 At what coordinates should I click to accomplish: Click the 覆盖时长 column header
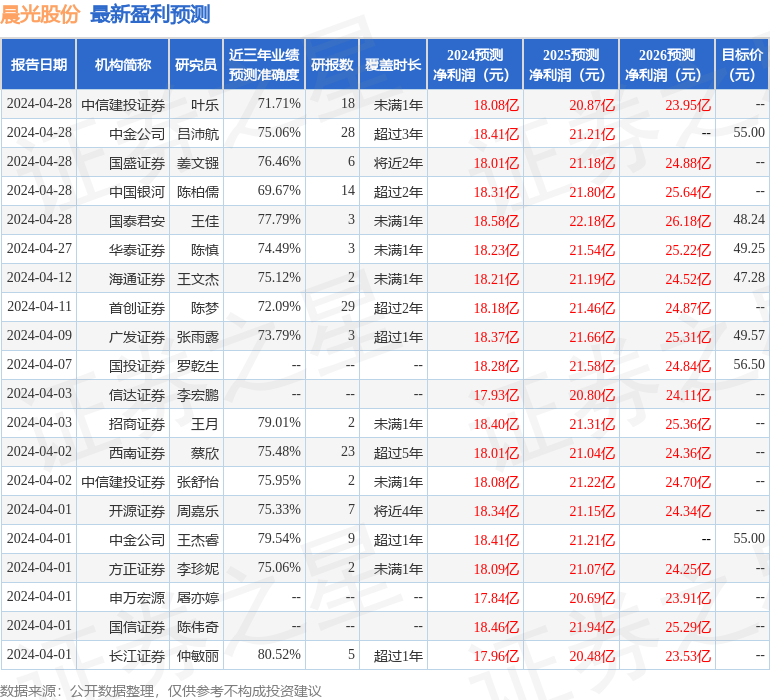tap(393, 64)
